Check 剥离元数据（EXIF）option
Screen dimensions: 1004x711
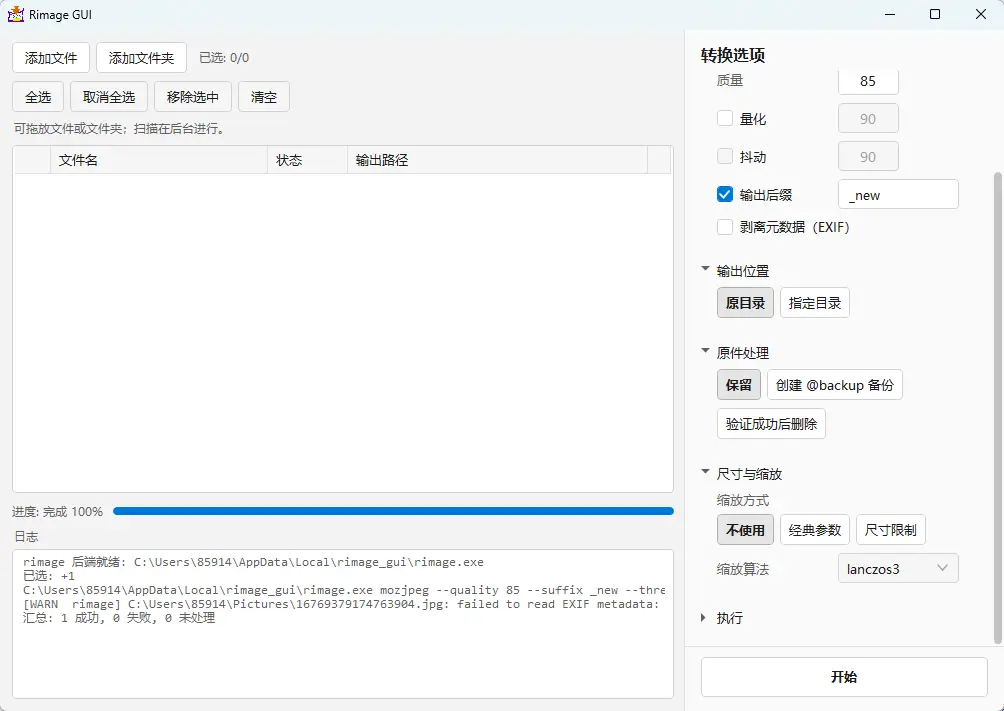click(x=725, y=227)
